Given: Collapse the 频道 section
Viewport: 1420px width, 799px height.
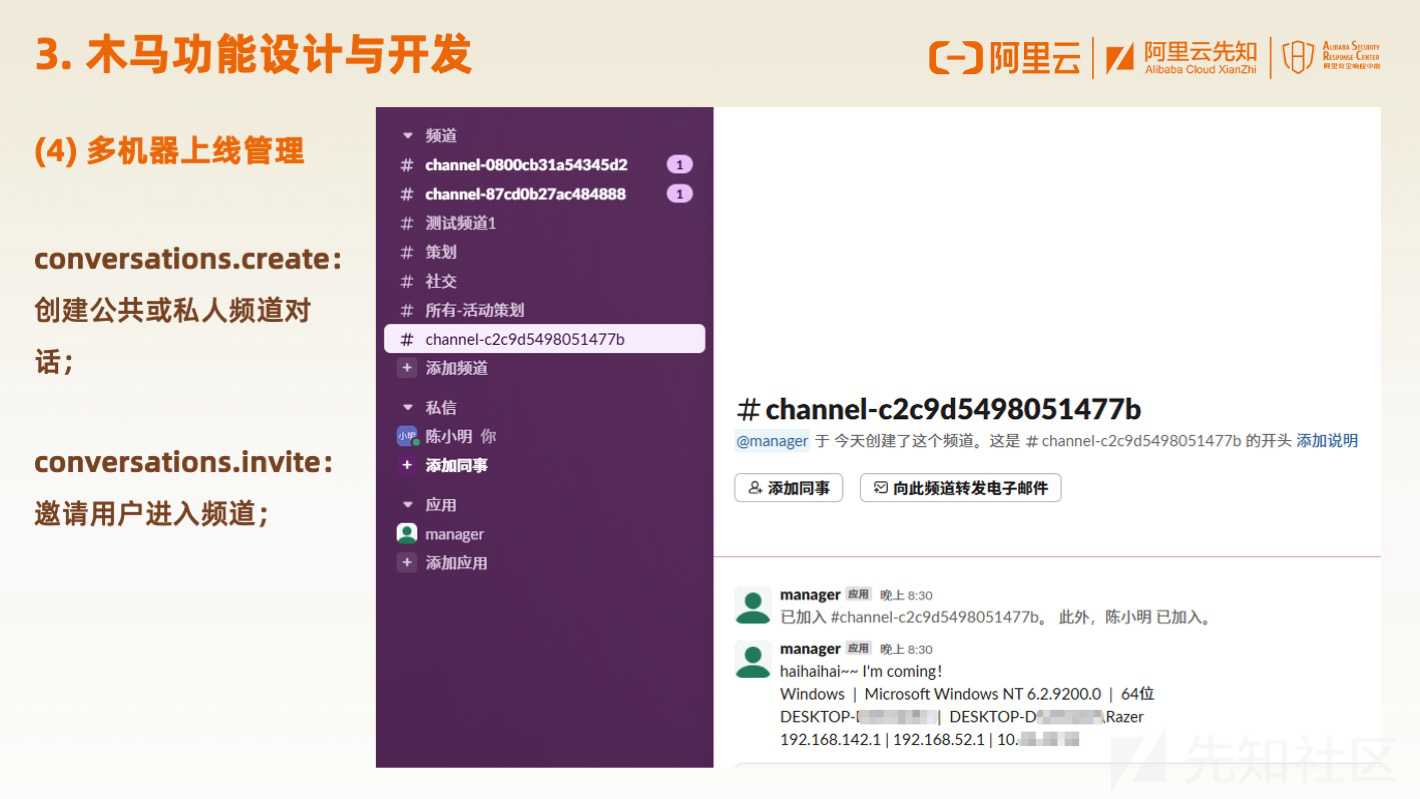Looking at the screenshot, I should pyautogui.click(x=406, y=134).
